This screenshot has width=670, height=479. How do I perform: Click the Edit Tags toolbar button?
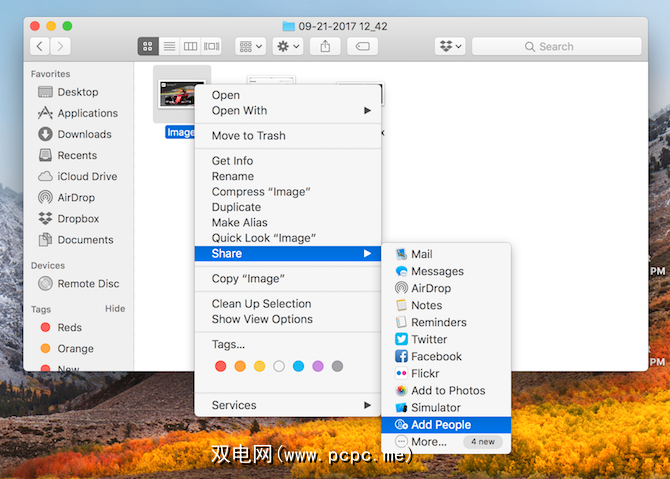(362, 46)
